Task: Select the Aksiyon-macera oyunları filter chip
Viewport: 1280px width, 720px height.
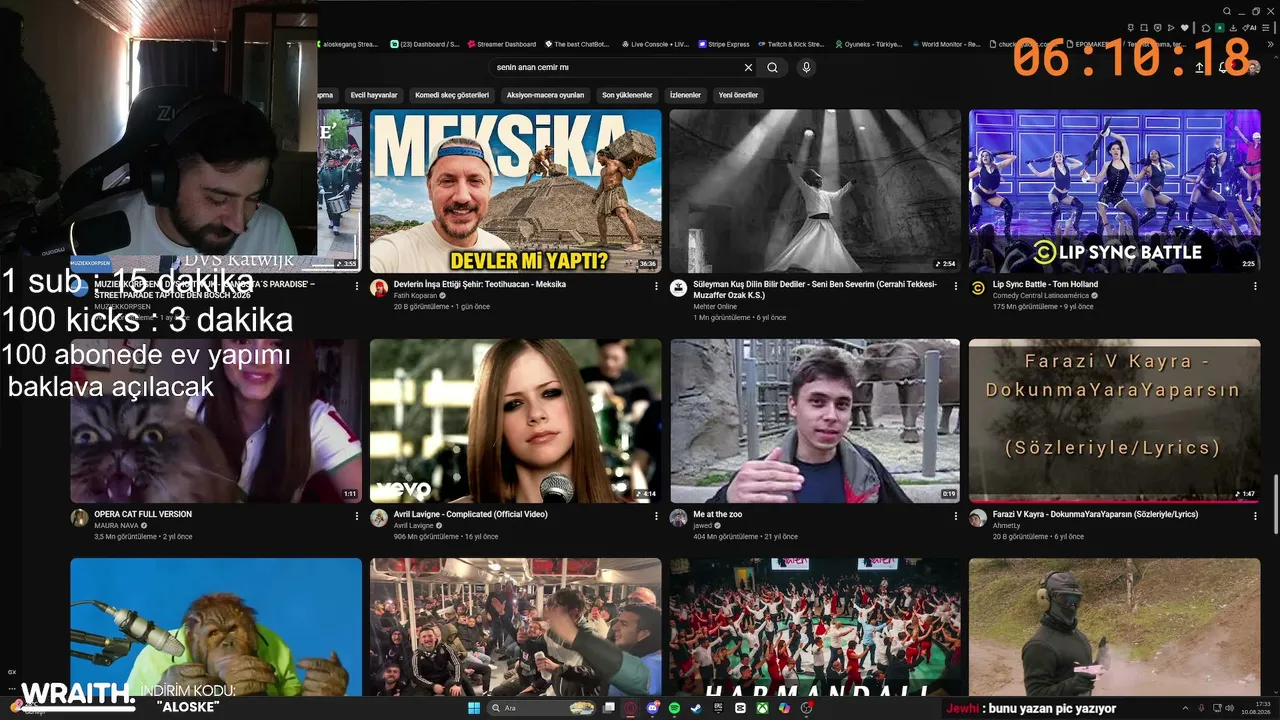Action: pos(545,95)
